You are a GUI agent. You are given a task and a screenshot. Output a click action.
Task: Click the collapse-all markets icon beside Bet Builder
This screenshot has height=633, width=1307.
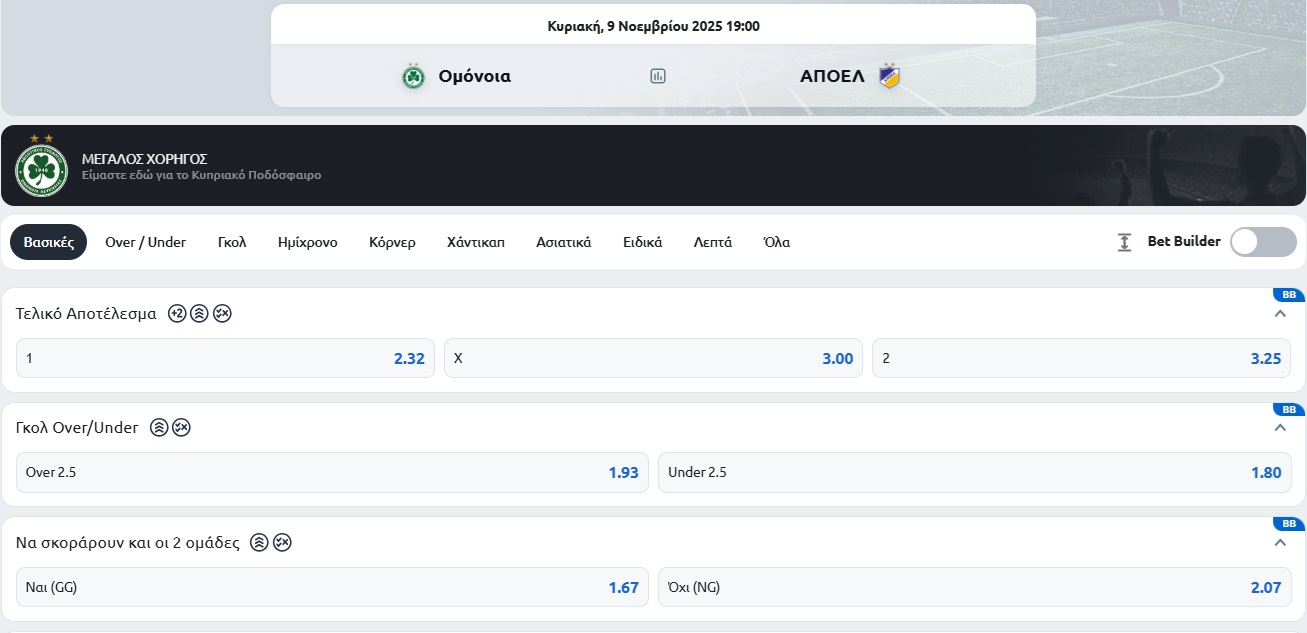pyautogui.click(x=1125, y=242)
